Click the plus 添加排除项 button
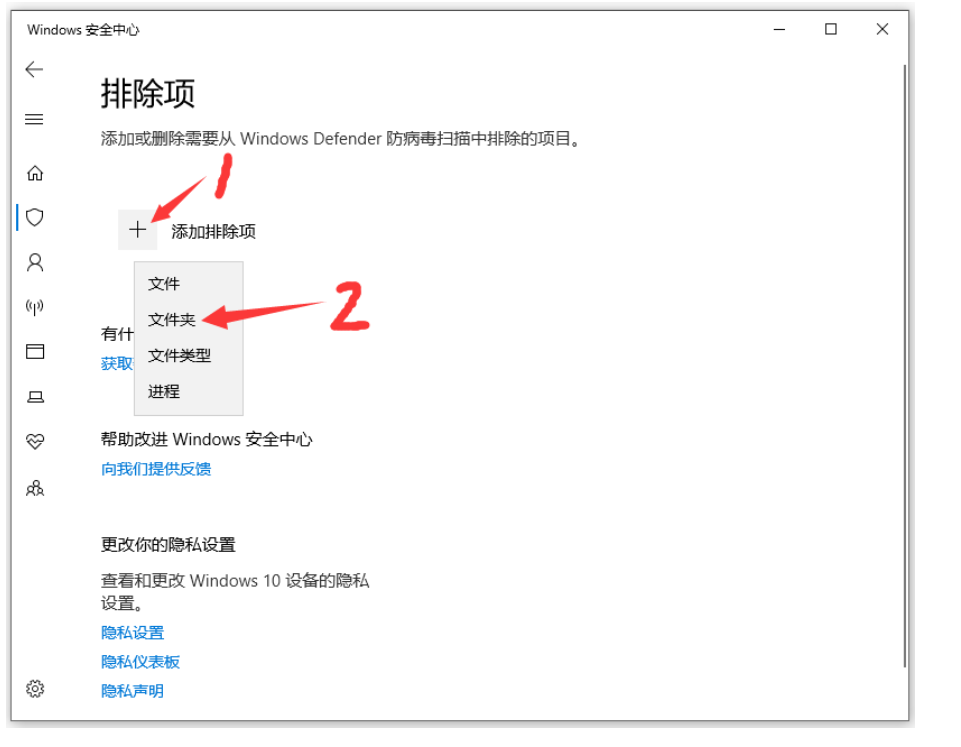Screen dimensions: 961x747 138,230
